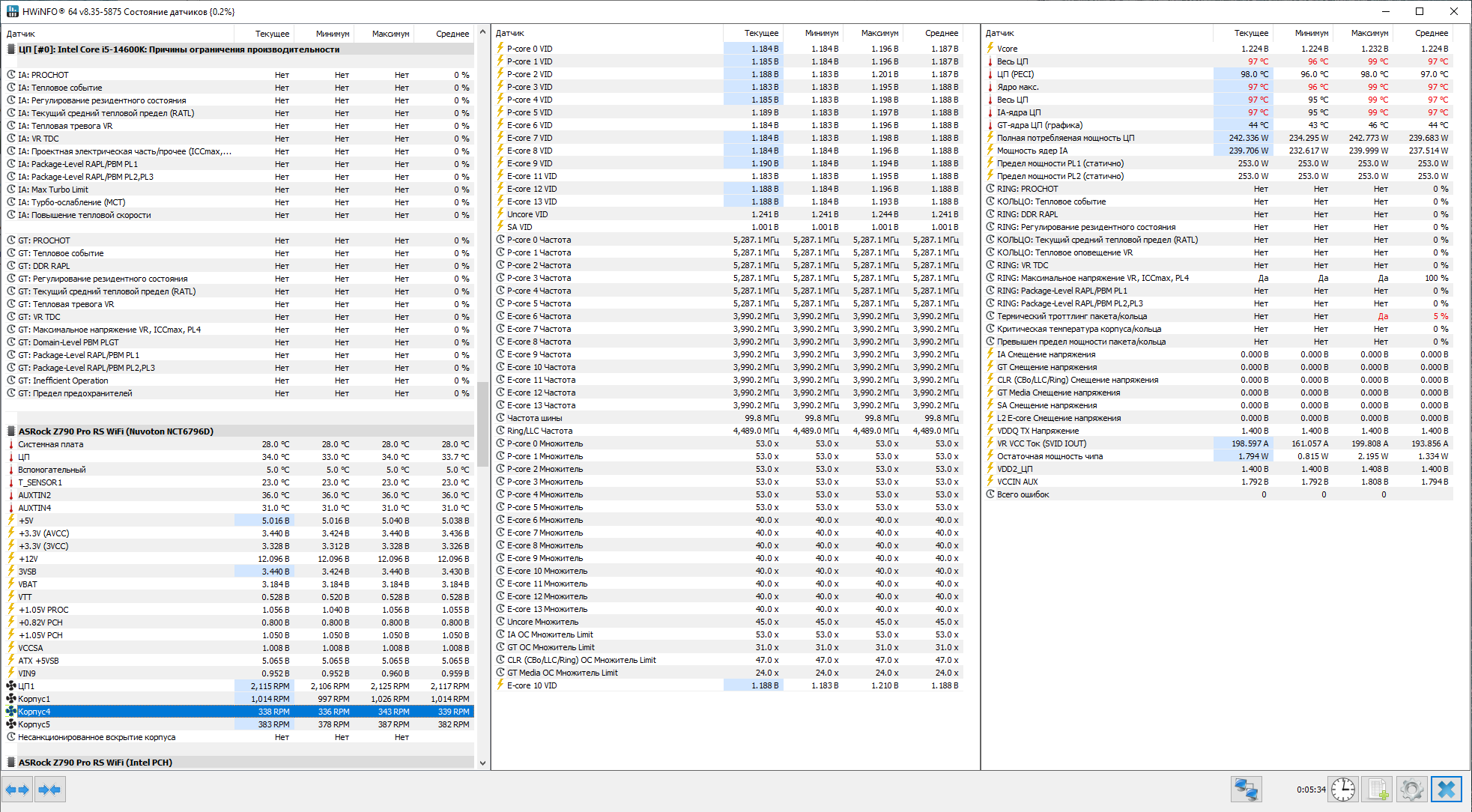Click the Среднее header in right panel
This screenshot has height=812, width=1472.
point(1431,33)
